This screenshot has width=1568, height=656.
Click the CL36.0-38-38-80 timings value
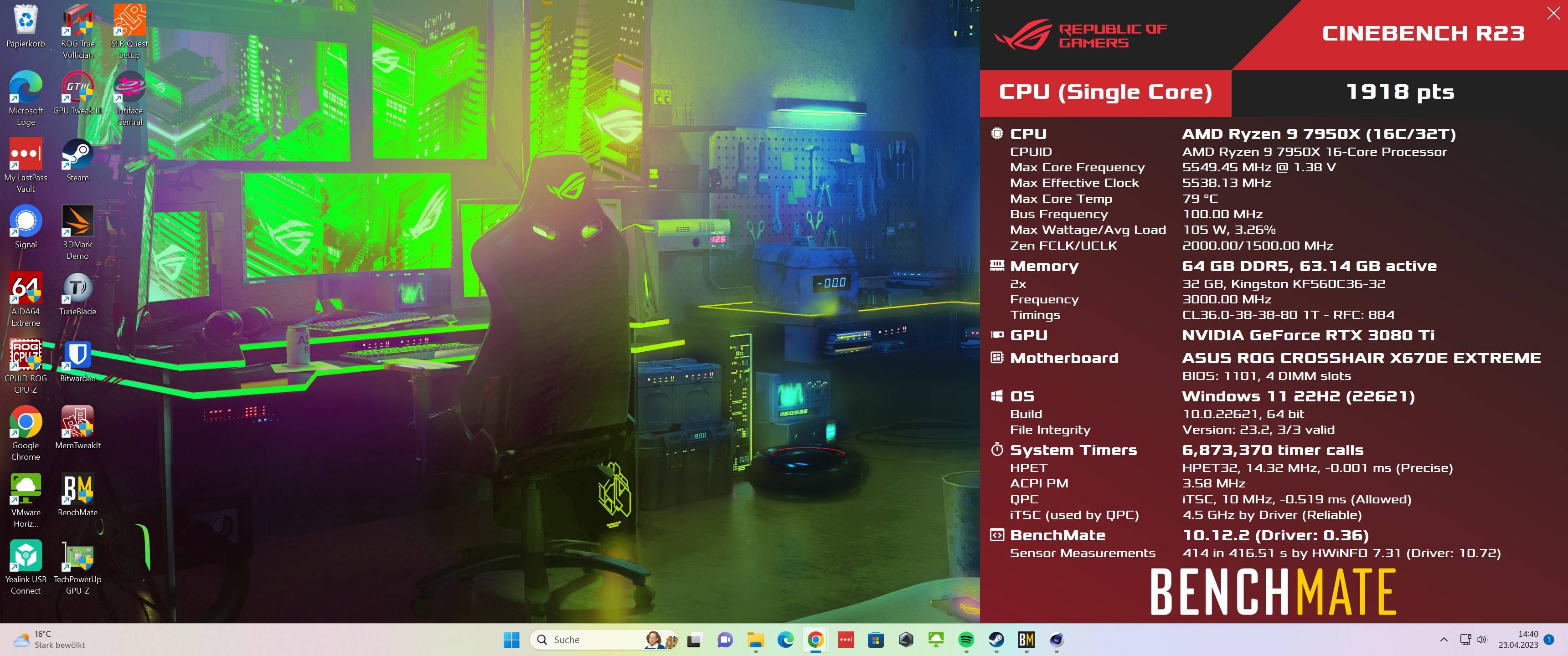pyautogui.click(x=1288, y=315)
